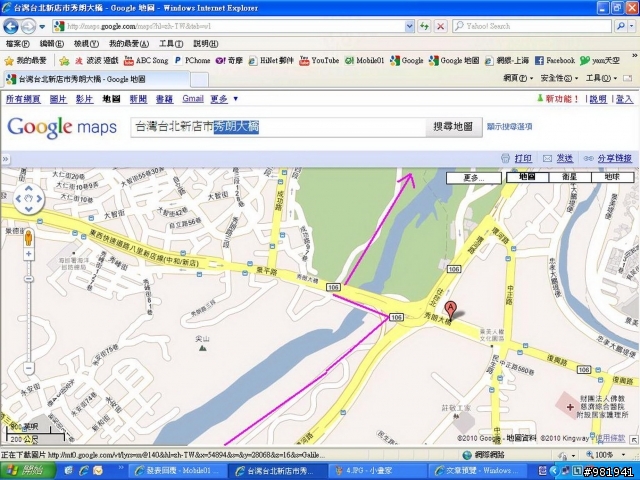Click the 影片 link
640x480 pixels.
[x=84, y=99]
